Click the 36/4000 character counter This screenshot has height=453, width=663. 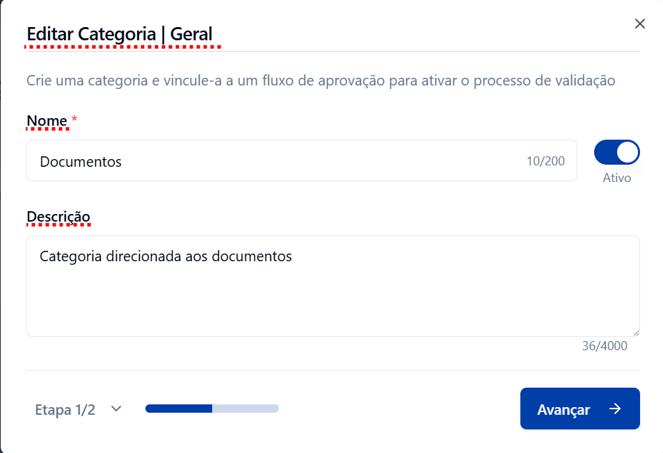tap(604, 346)
